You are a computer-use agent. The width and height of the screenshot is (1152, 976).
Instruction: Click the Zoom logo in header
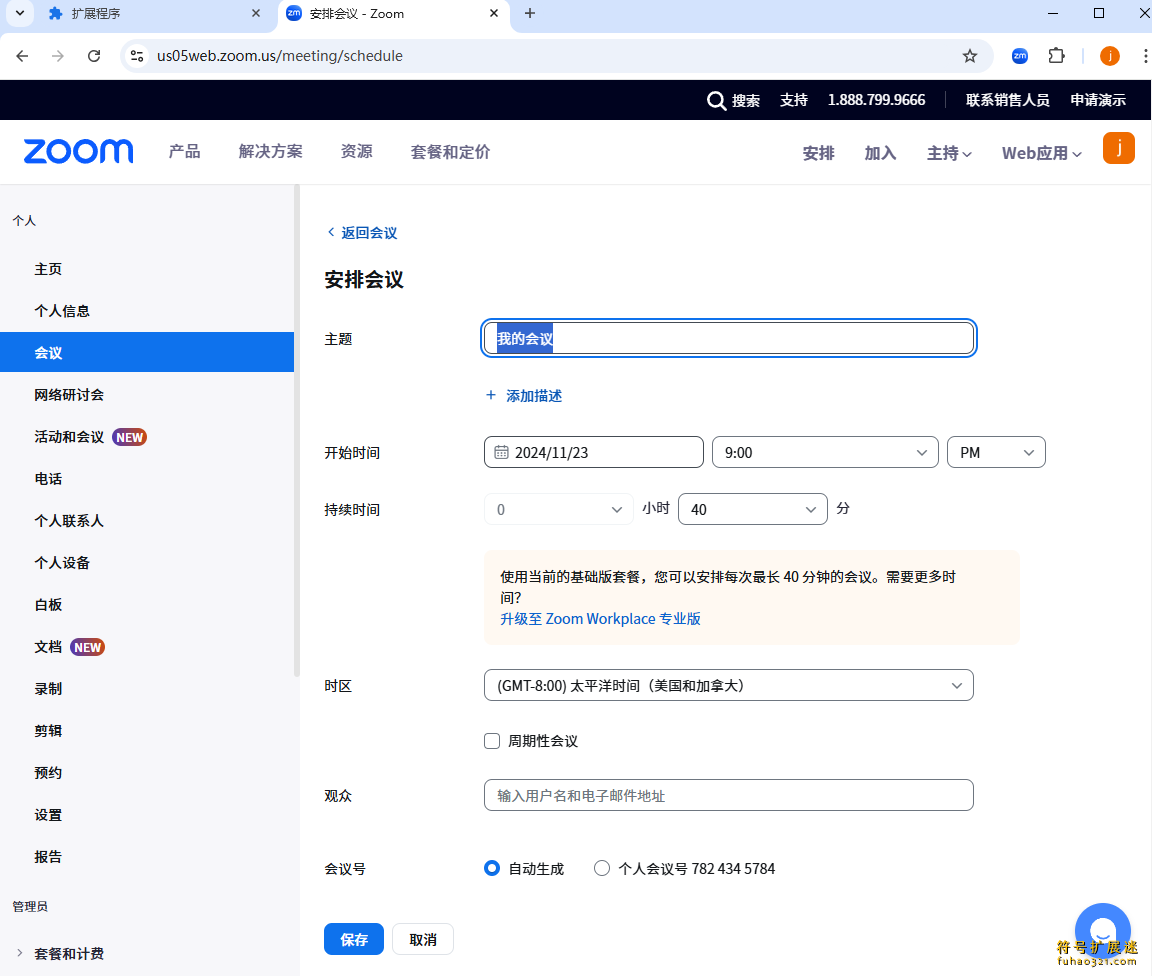(x=79, y=151)
